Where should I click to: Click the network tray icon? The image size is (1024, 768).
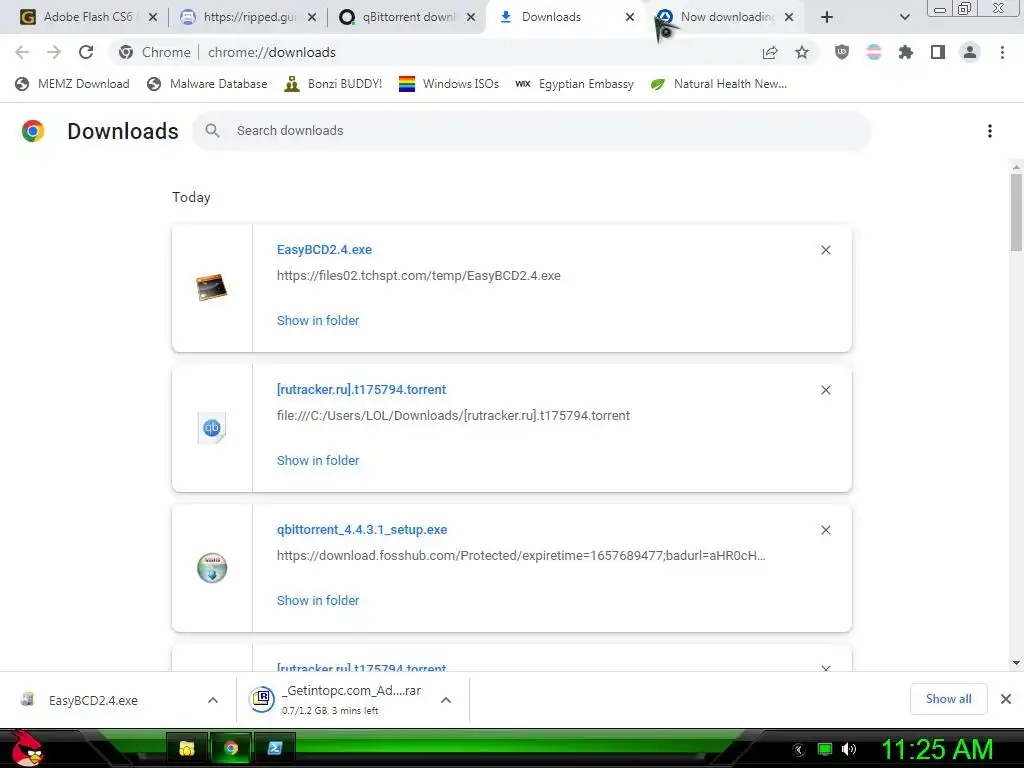click(825, 750)
